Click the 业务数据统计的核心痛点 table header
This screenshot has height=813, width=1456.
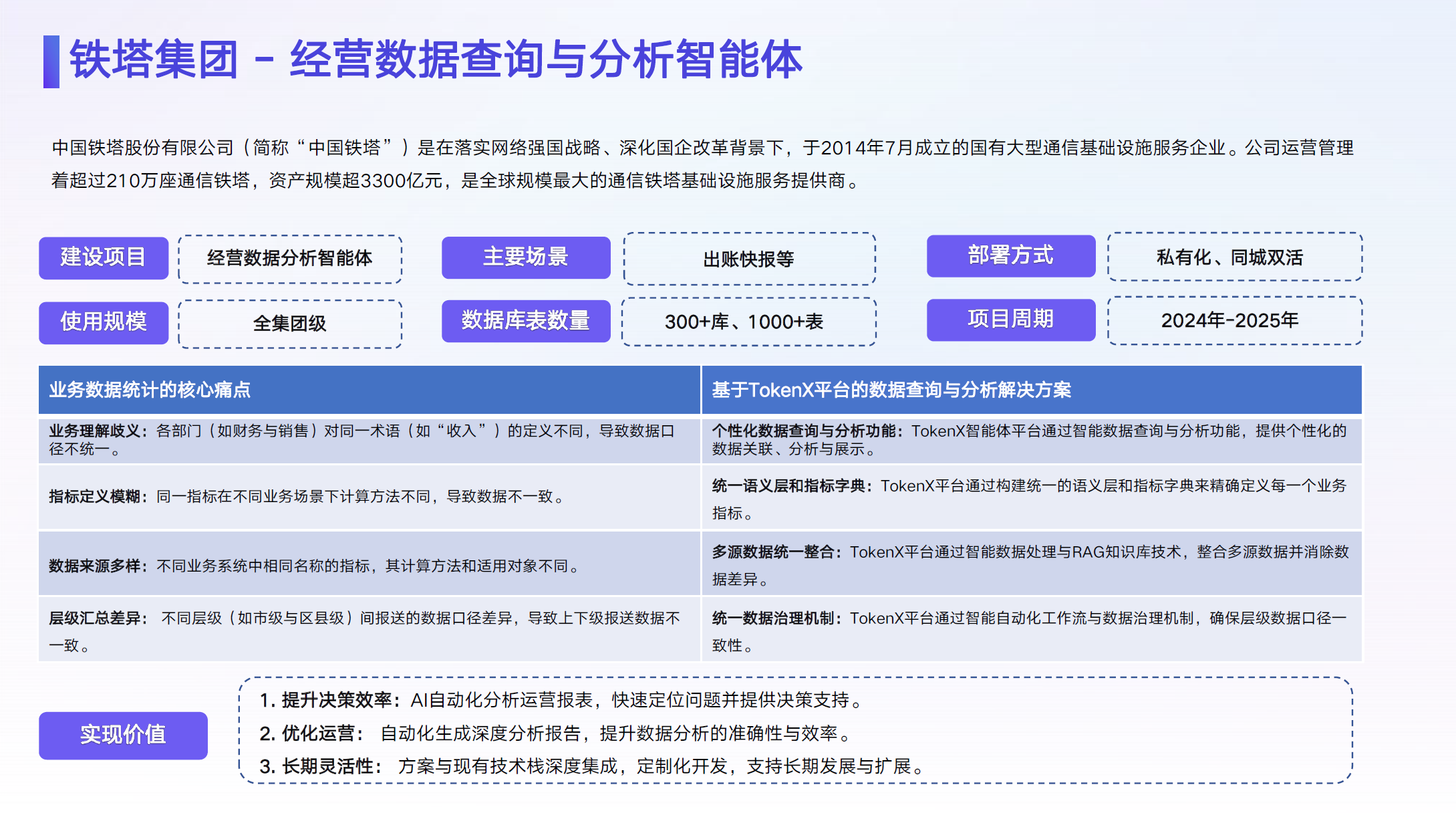369,390
